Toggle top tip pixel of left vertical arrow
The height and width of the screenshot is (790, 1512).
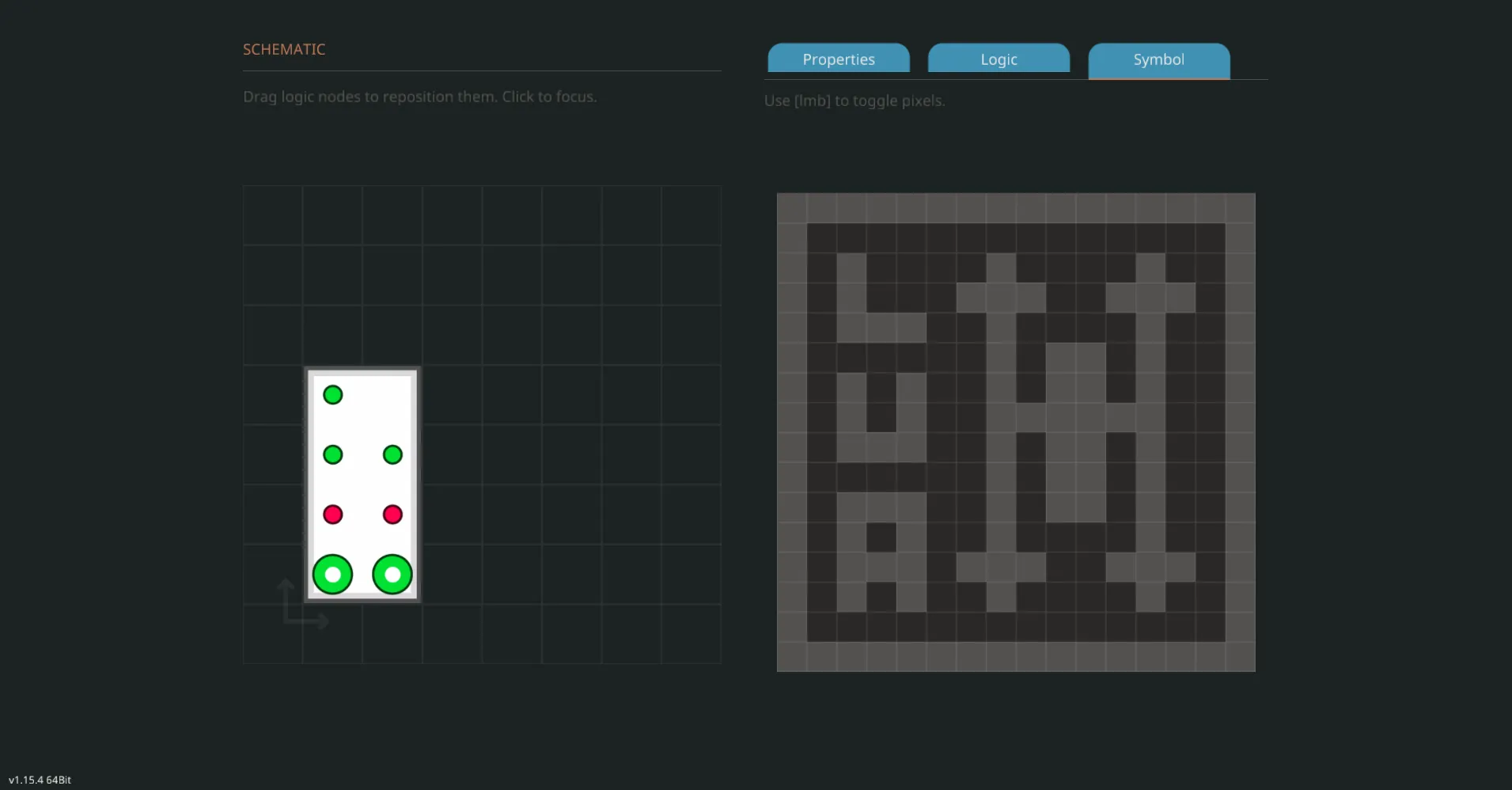[1001, 268]
